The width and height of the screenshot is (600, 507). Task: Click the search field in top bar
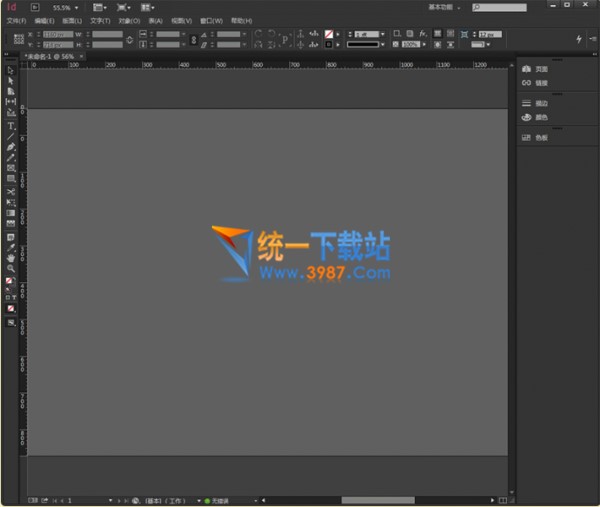click(499, 7)
